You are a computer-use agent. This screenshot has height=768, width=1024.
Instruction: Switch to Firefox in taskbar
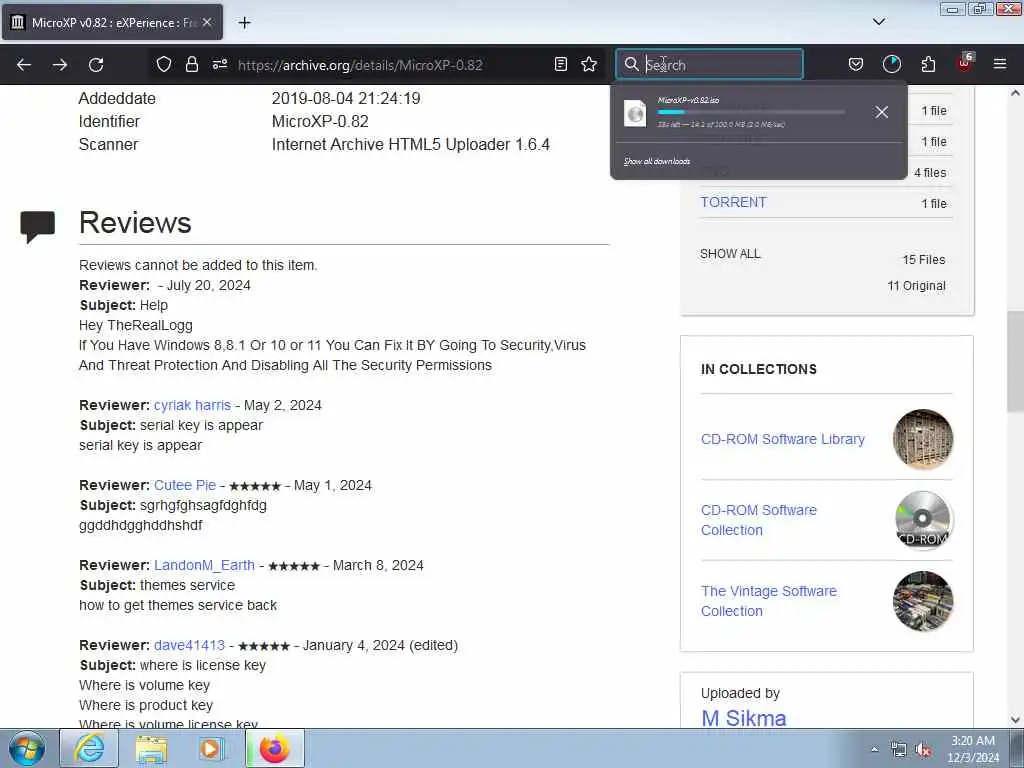coord(275,748)
